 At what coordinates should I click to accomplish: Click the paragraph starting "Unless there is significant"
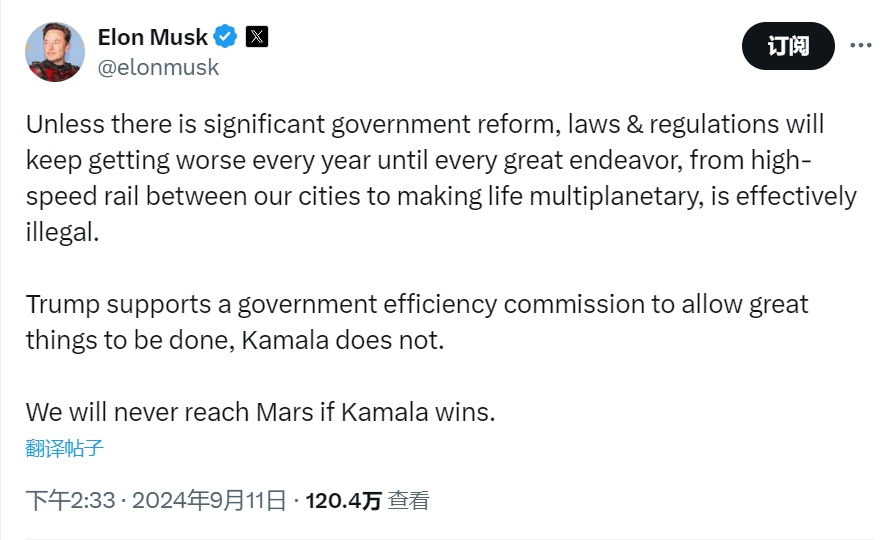[x=441, y=178]
